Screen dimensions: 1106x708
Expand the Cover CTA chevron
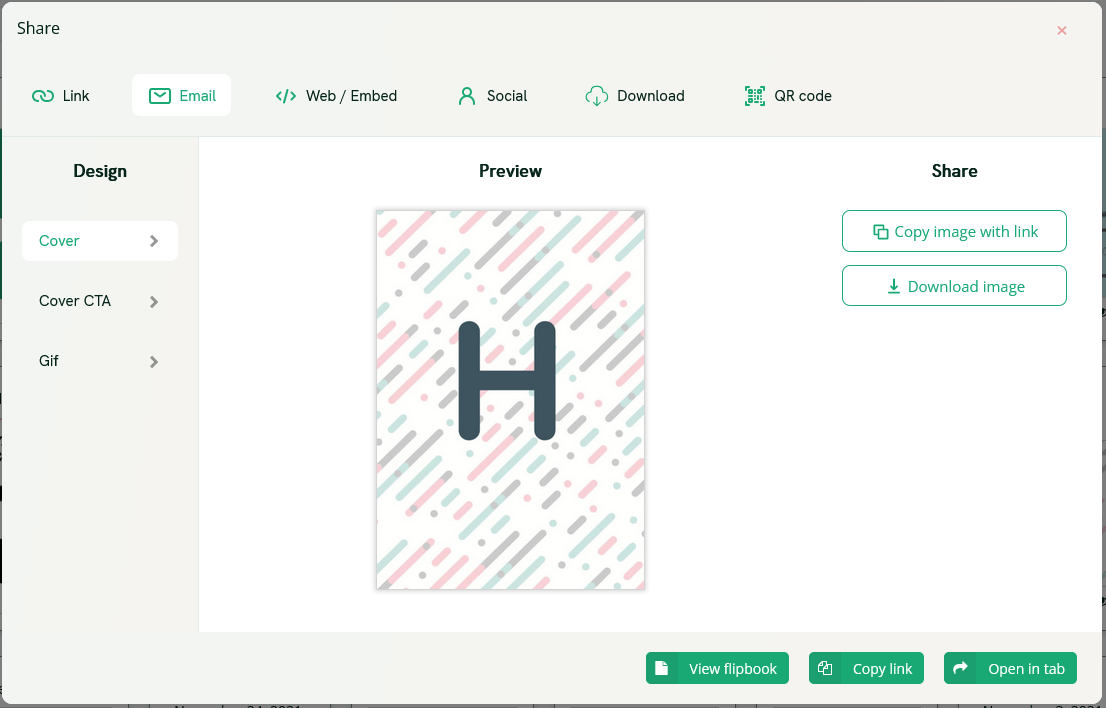click(x=154, y=302)
